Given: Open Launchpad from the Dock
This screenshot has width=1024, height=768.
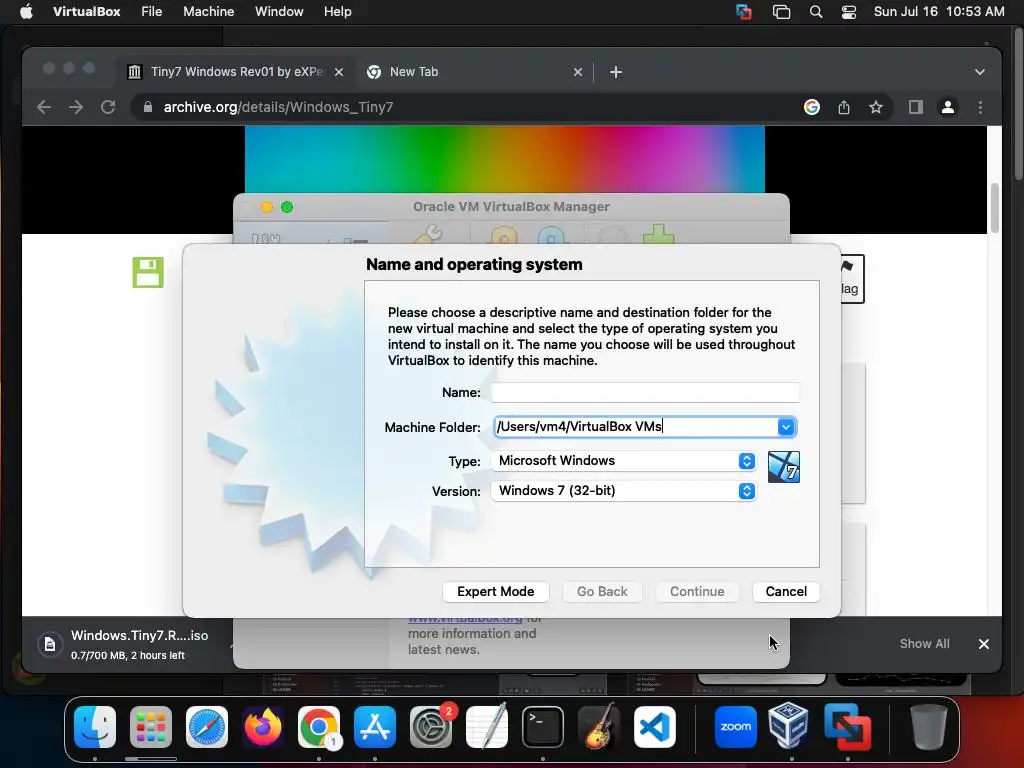Looking at the screenshot, I should pyautogui.click(x=151, y=727).
